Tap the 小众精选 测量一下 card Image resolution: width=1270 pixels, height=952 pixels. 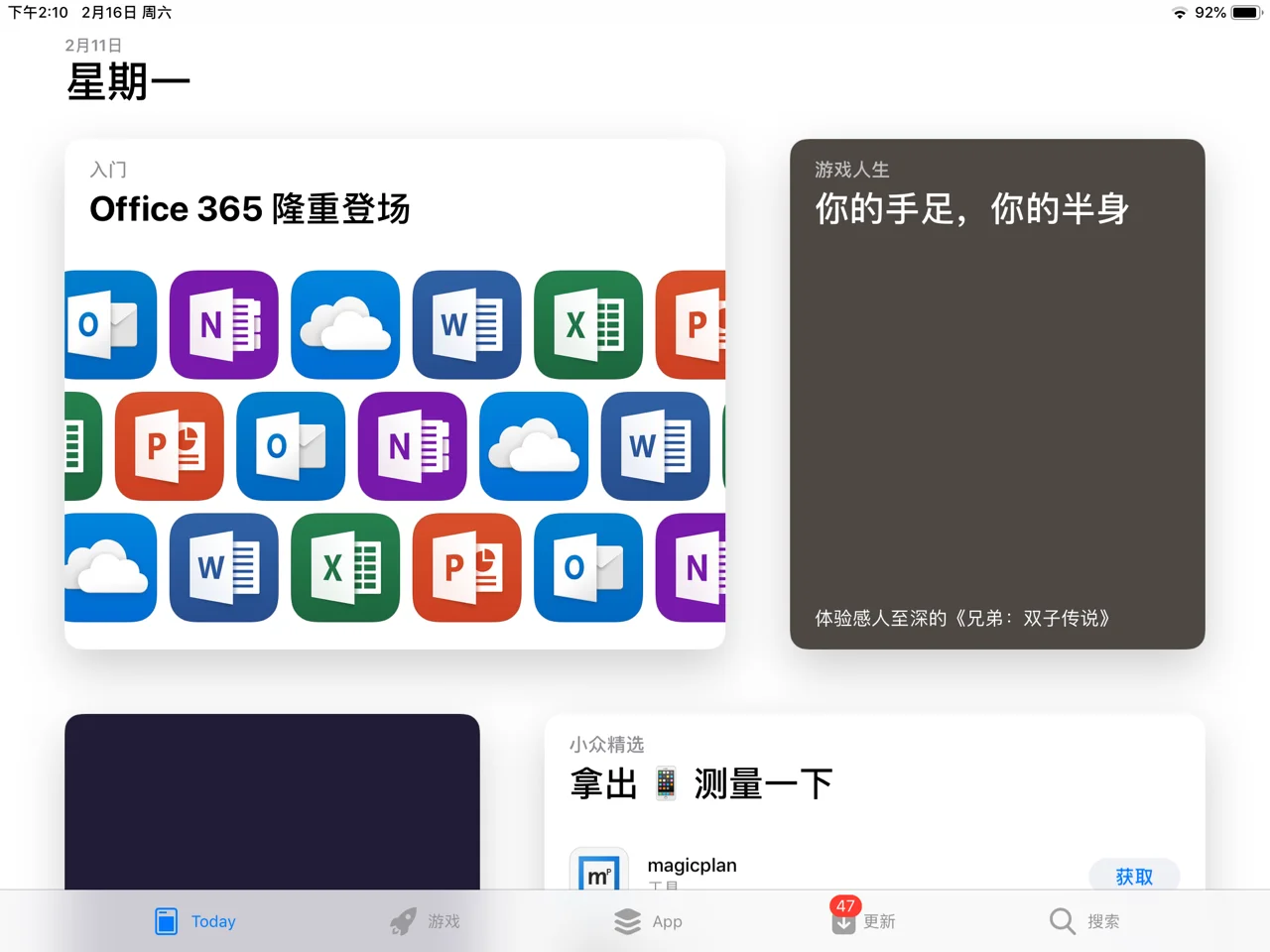pyautogui.click(x=873, y=783)
